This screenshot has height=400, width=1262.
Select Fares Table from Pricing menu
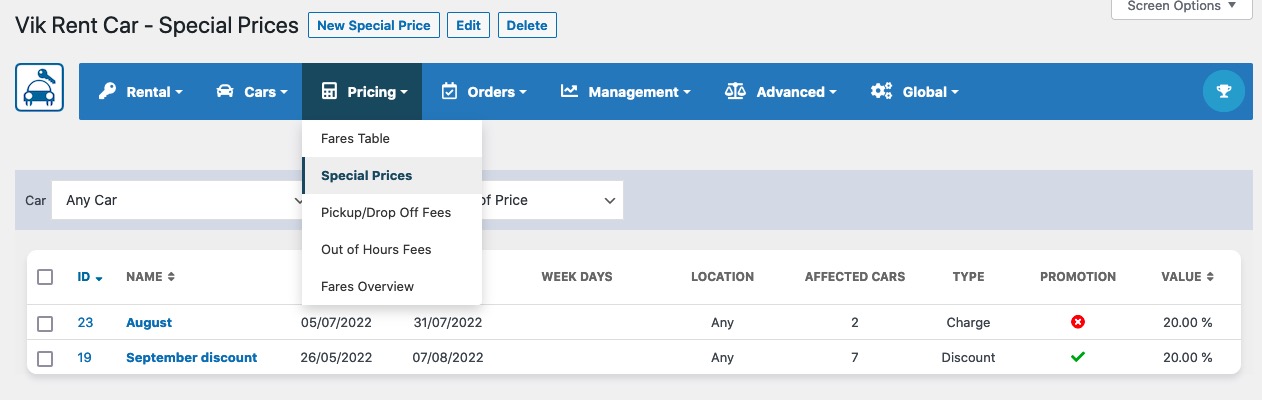click(392, 138)
